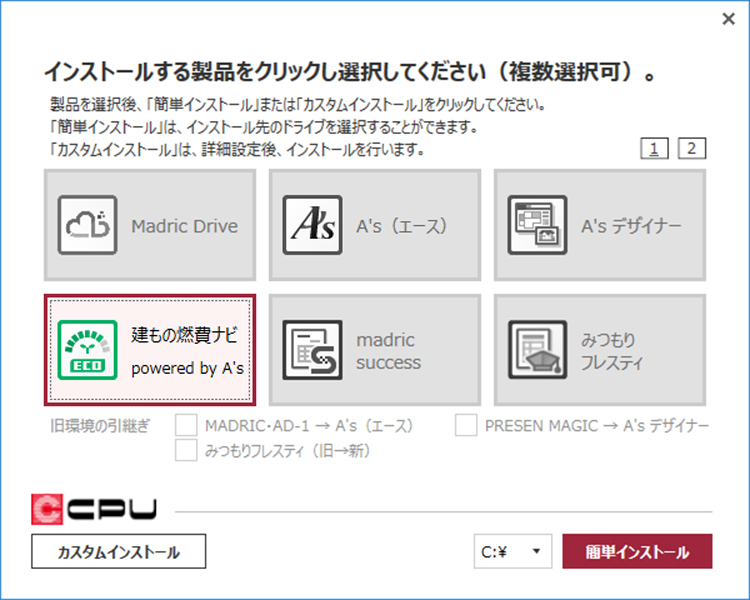The height and width of the screenshot is (600, 750).
Task: Open the C:¥ install drive dropdown
Action: pyautogui.click(x=513, y=552)
